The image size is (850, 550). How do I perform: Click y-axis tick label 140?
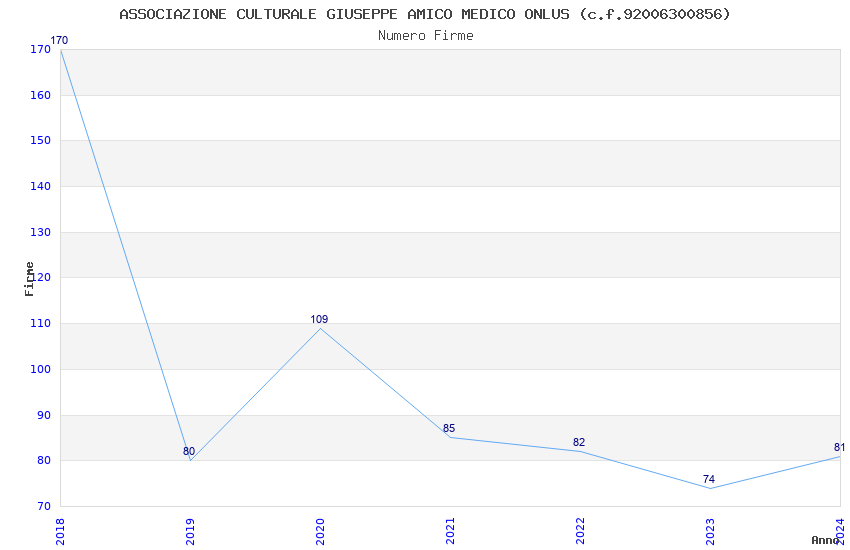(x=41, y=186)
